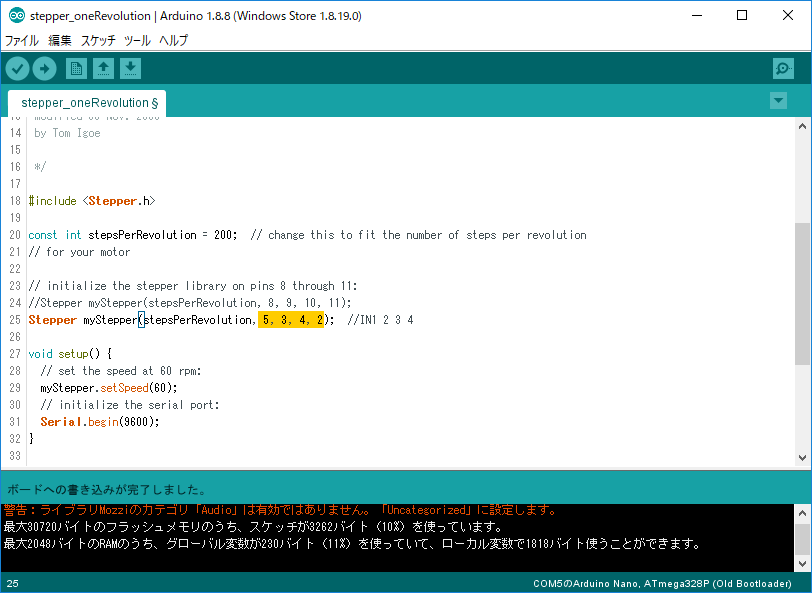Open the ツール menu
This screenshot has width=812, height=593.
(x=137, y=40)
